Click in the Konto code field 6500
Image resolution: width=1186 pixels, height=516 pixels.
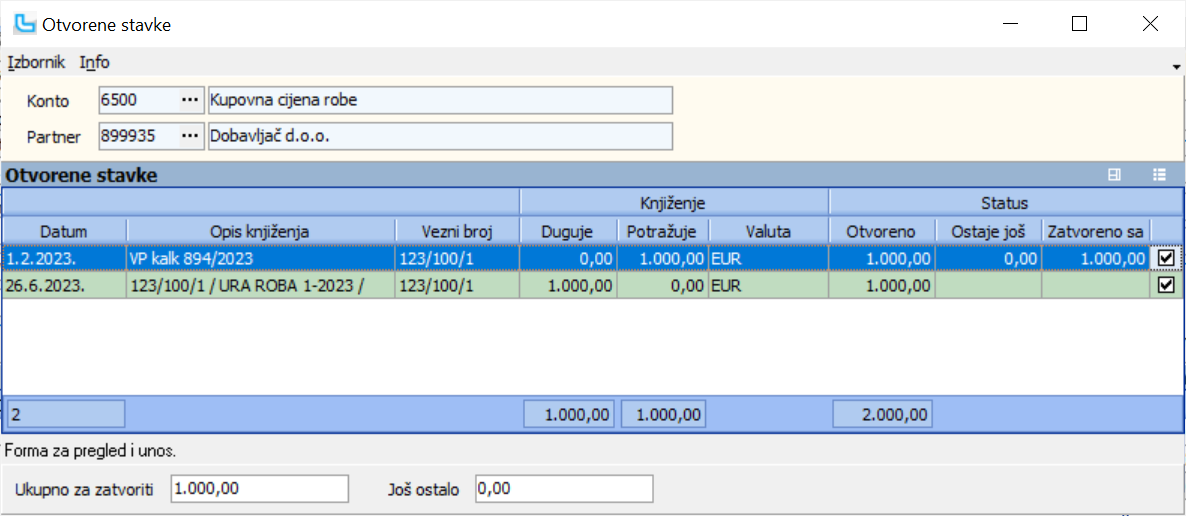click(x=136, y=100)
